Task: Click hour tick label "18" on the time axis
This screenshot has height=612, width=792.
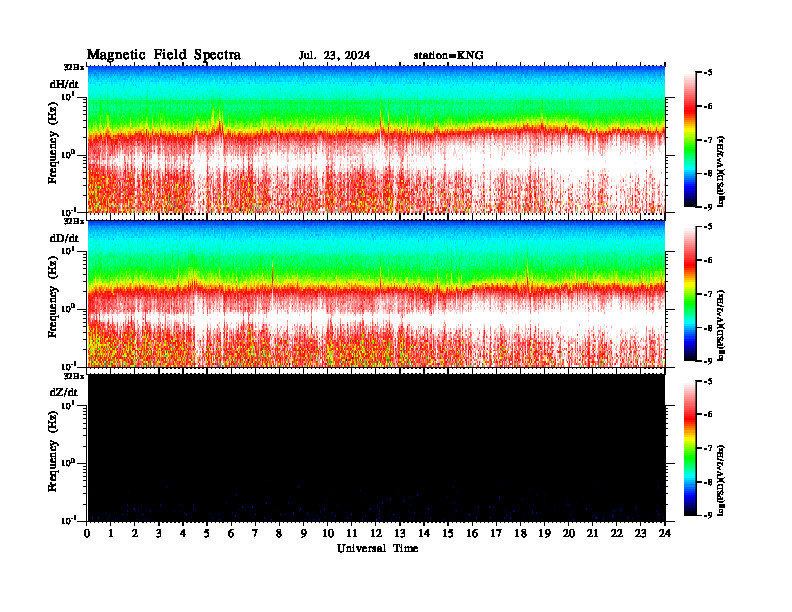Action: point(520,534)
